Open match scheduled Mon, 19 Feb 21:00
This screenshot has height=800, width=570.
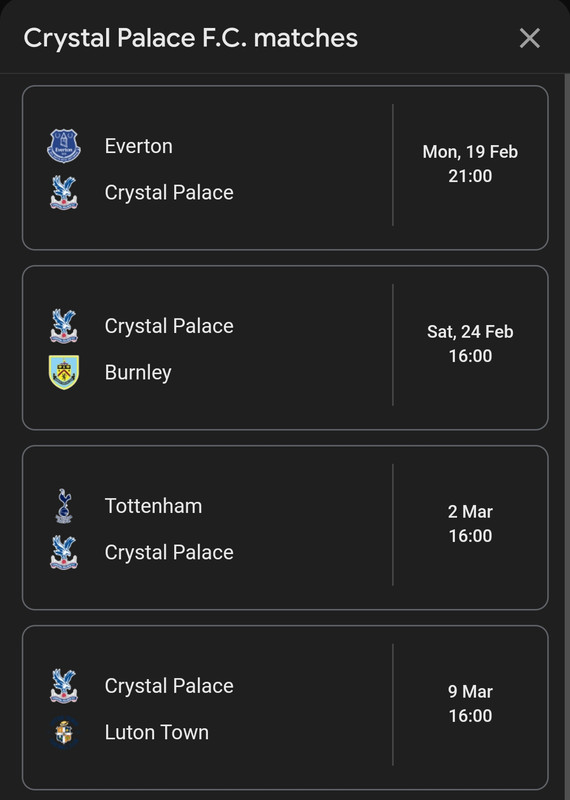(x=285, y=168)
